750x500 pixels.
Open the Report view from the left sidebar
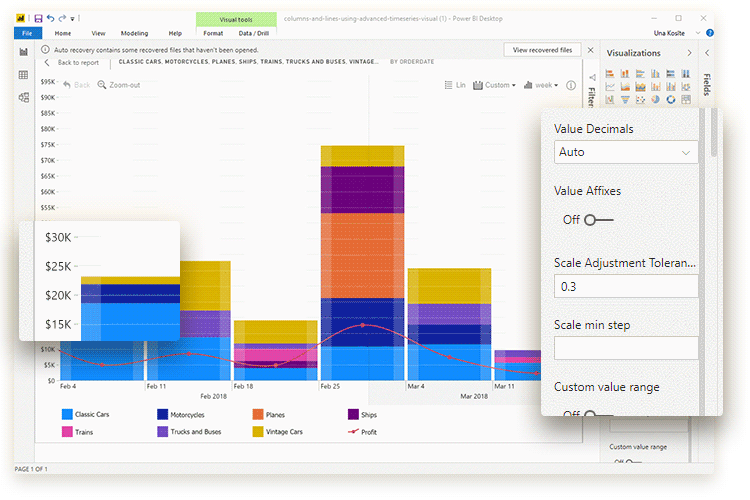(23, 52)
